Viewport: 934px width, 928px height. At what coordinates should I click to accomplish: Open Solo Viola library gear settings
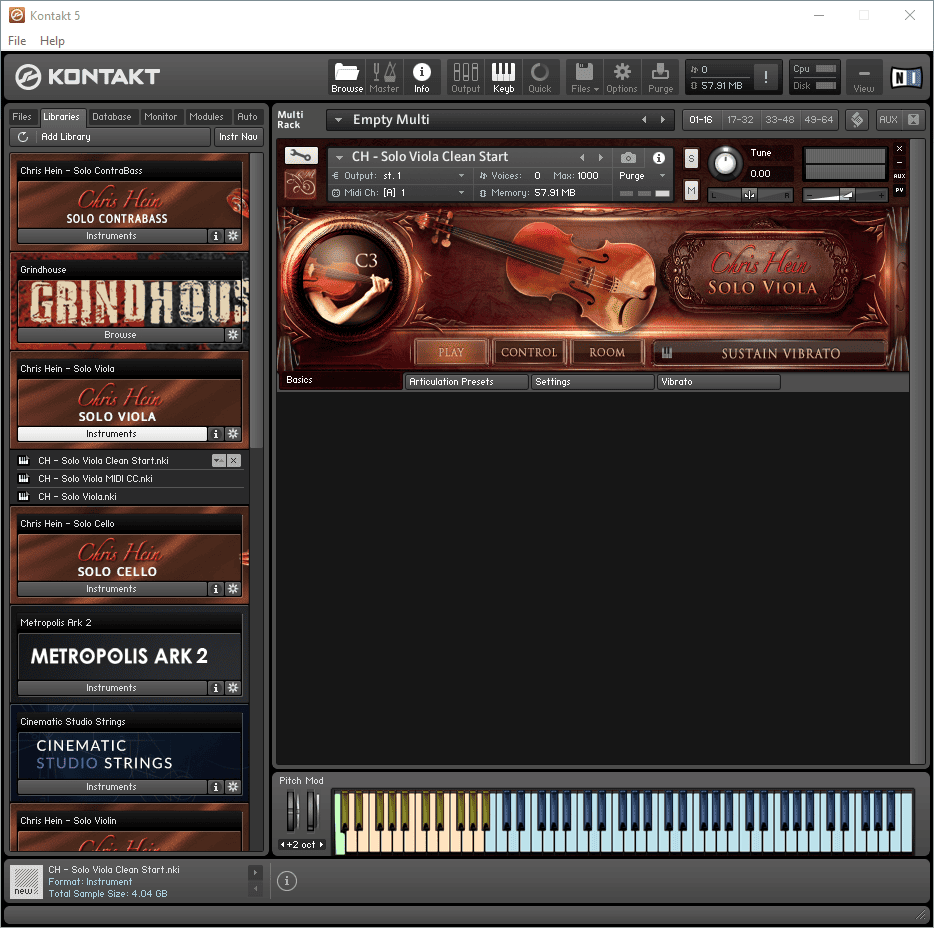233,434
